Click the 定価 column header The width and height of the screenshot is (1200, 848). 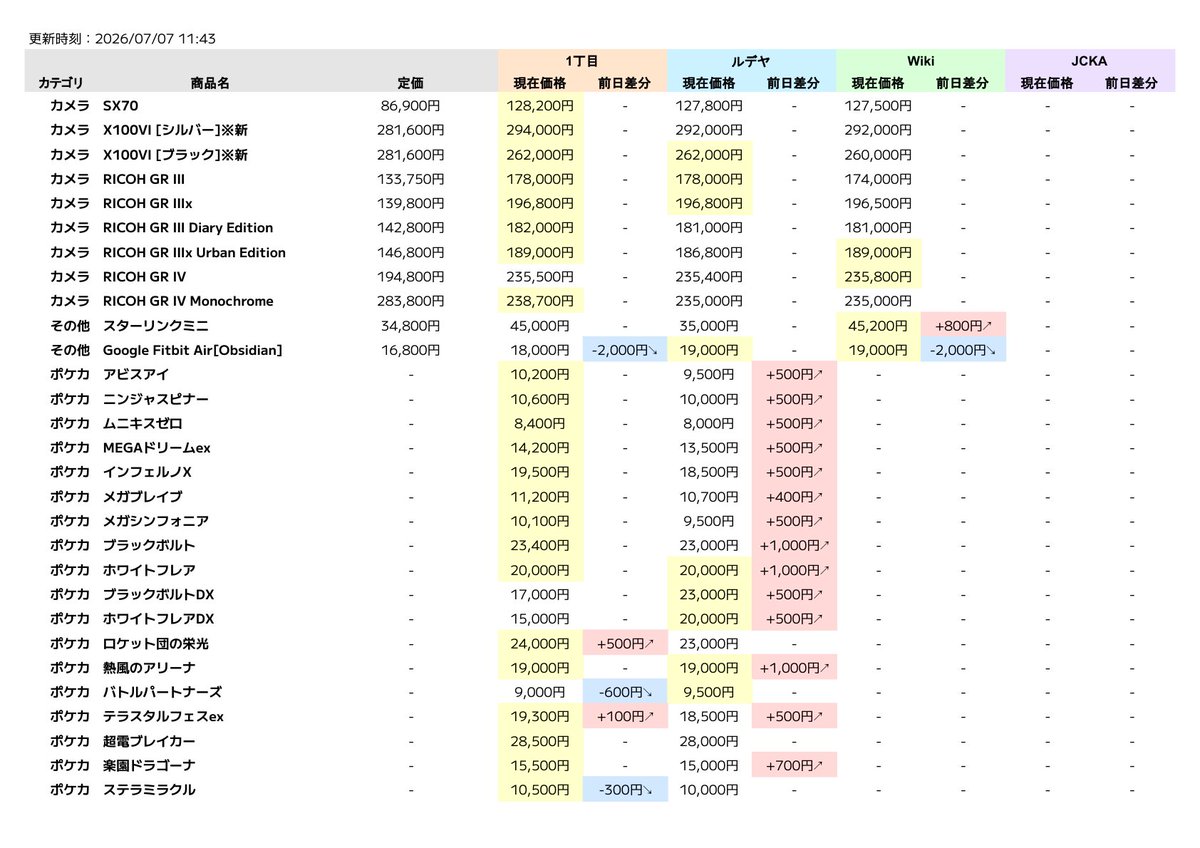click(410, 84)
